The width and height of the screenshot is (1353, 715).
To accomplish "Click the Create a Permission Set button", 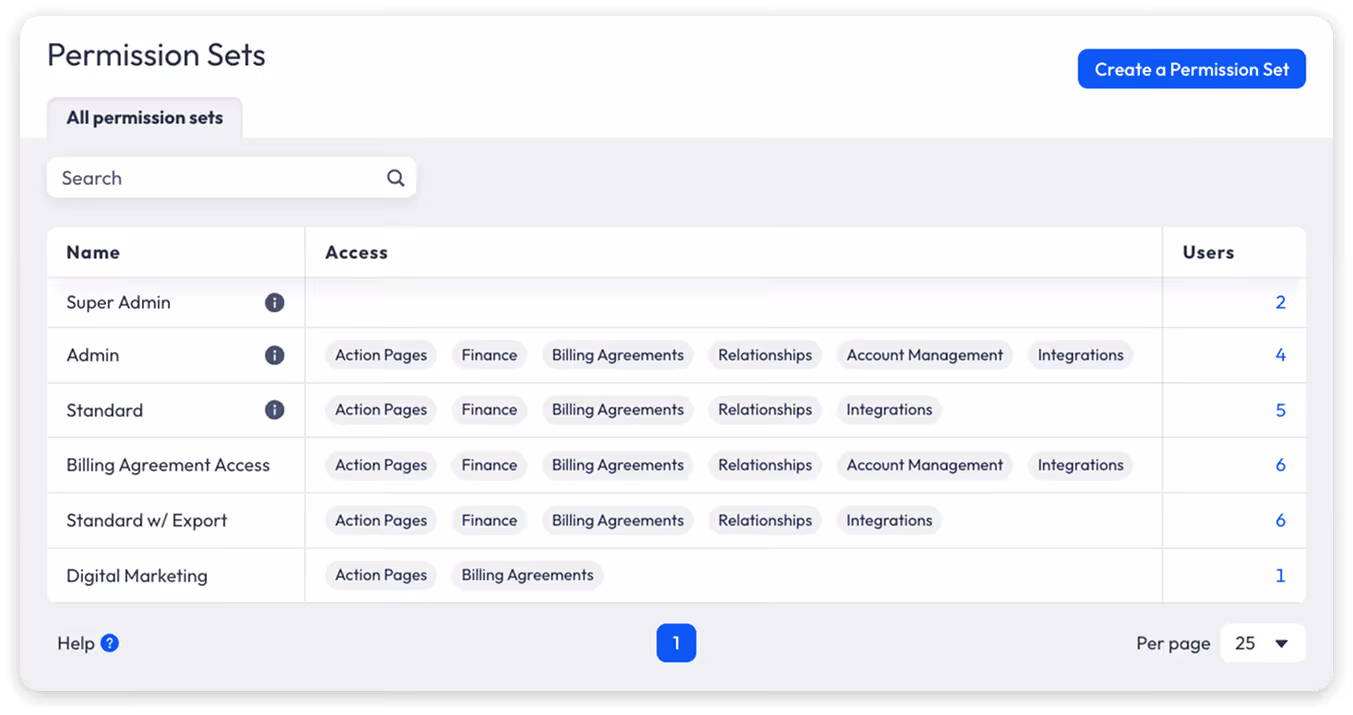I will 1191,68.
